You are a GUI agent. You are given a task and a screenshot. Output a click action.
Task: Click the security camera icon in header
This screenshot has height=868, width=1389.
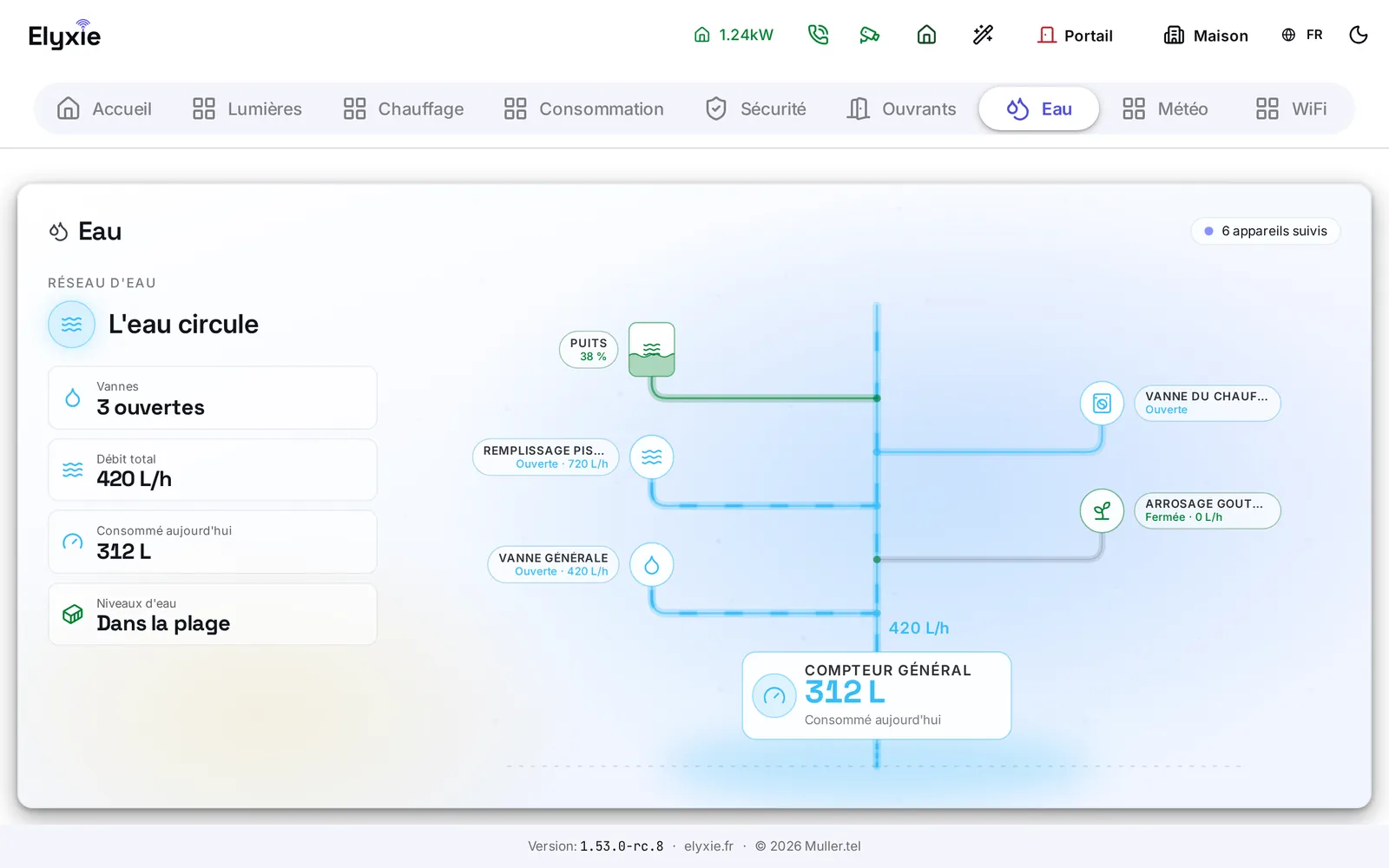click(870, 35)
